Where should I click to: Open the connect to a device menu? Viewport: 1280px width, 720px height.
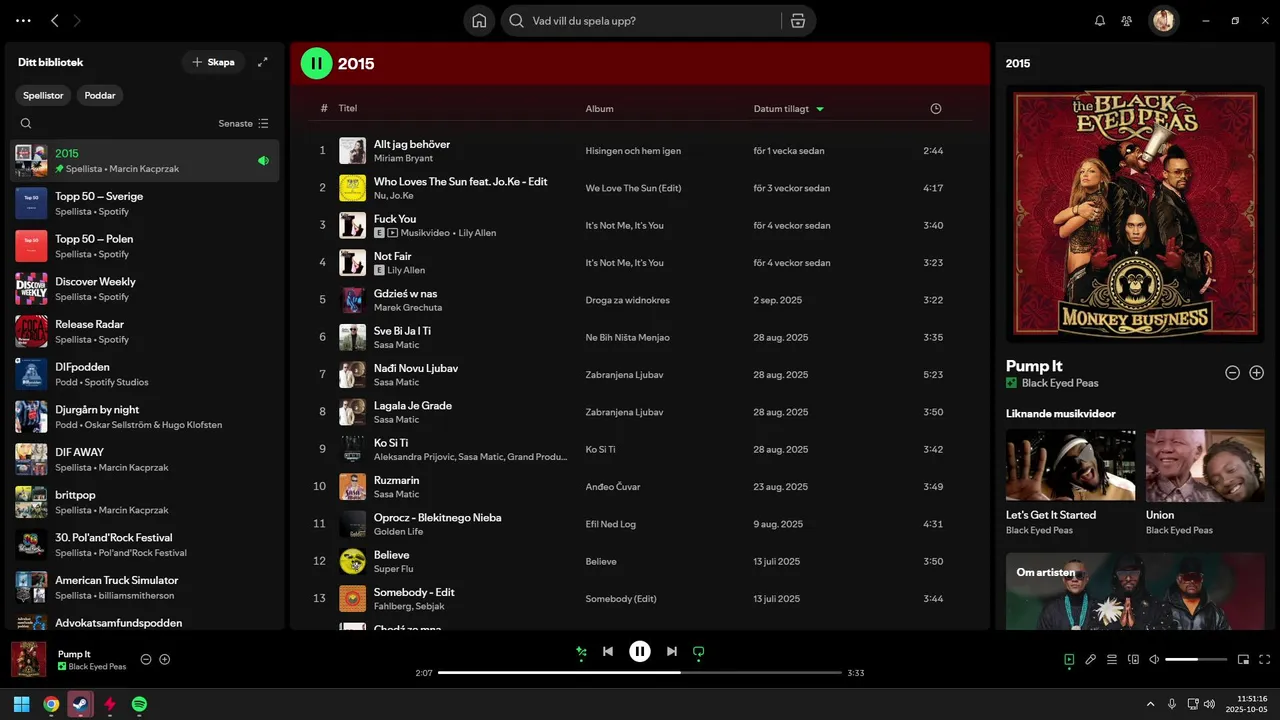[x=1133, y=659]
